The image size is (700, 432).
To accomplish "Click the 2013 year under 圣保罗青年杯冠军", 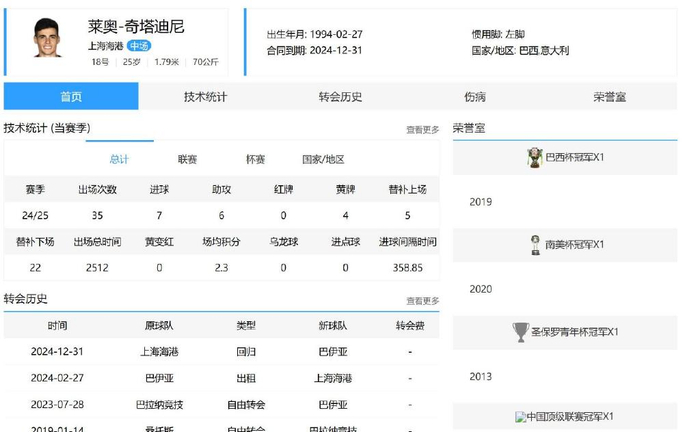I will (x=480, y=377).
